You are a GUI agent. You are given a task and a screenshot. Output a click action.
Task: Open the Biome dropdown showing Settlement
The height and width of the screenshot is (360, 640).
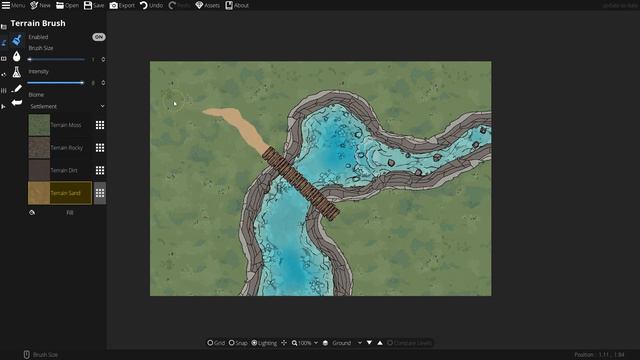67,106
